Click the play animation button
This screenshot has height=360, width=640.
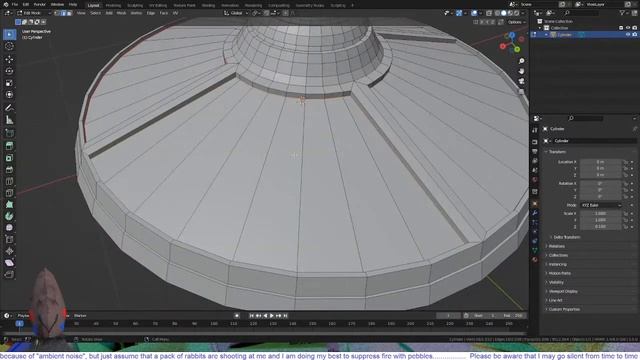click(272, 316)
